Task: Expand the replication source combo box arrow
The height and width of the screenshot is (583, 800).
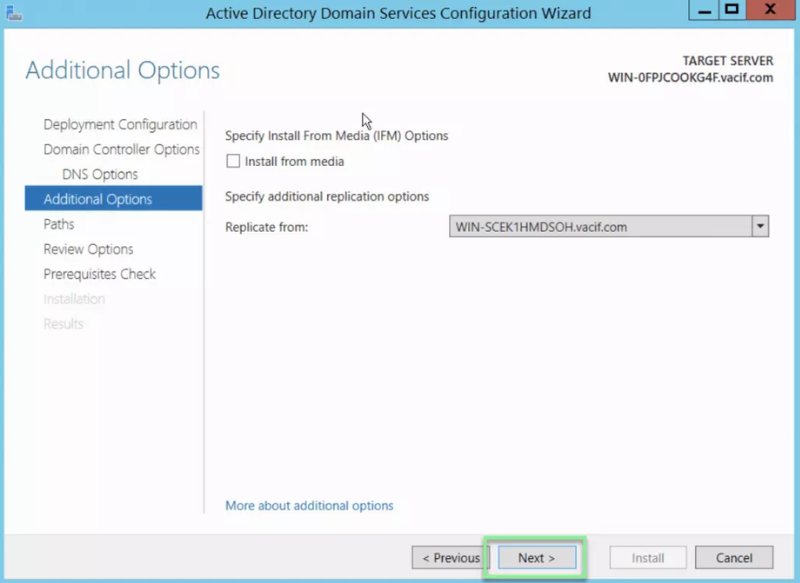Action: point(763,227)
